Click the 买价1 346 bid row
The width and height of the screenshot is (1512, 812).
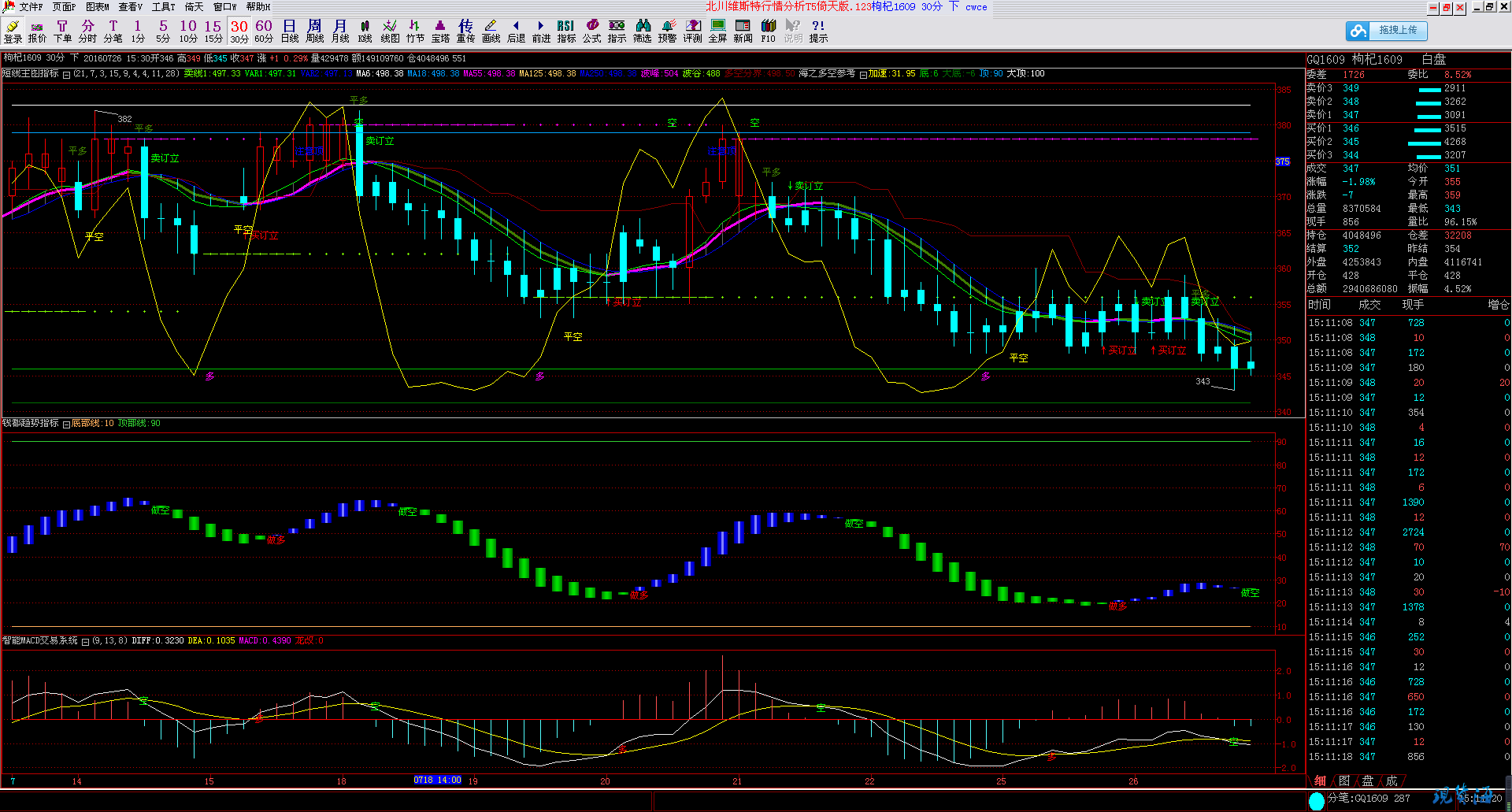(x=1407, y=128)
